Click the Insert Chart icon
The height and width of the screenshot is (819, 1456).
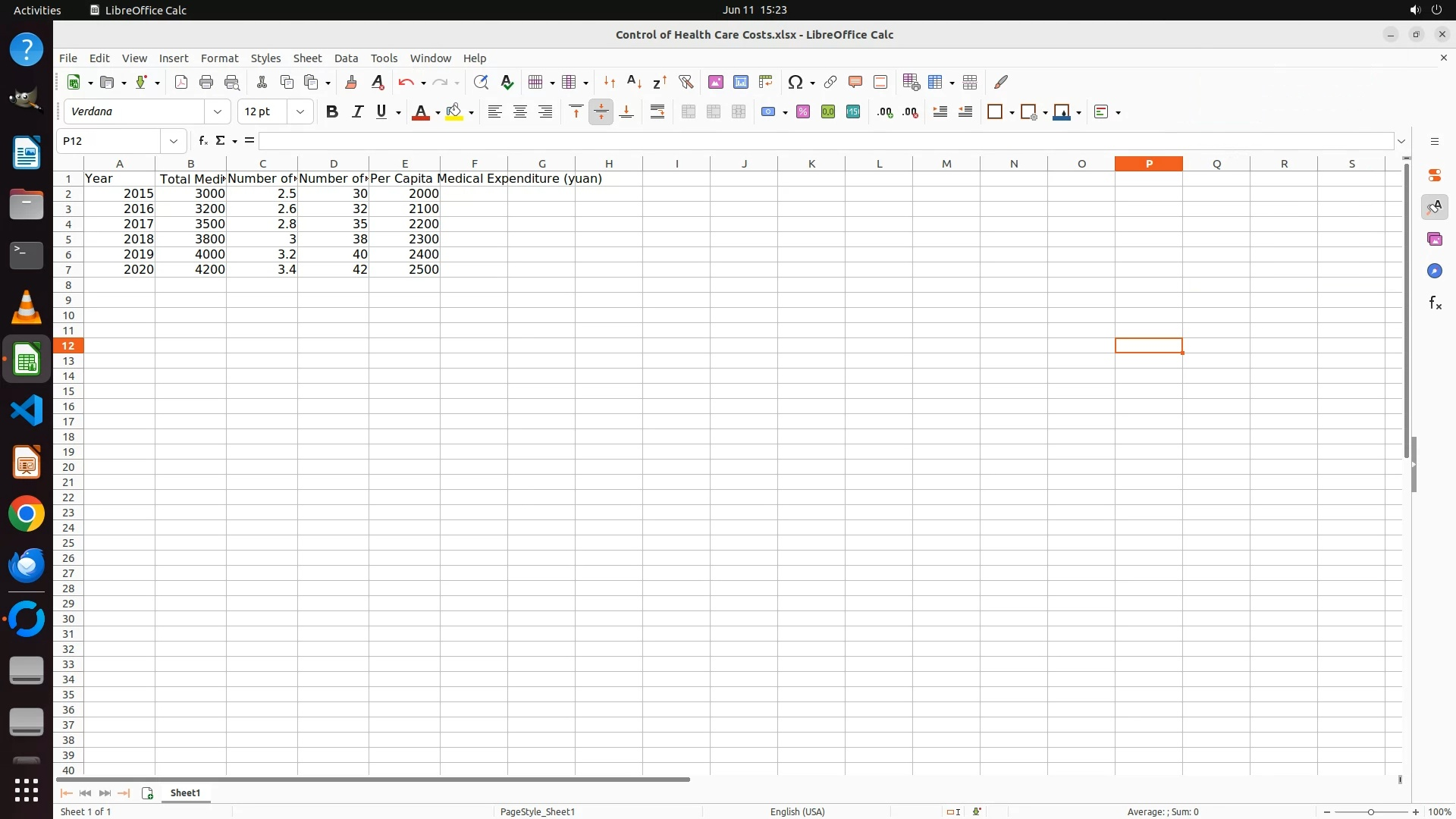click(741, 82)
